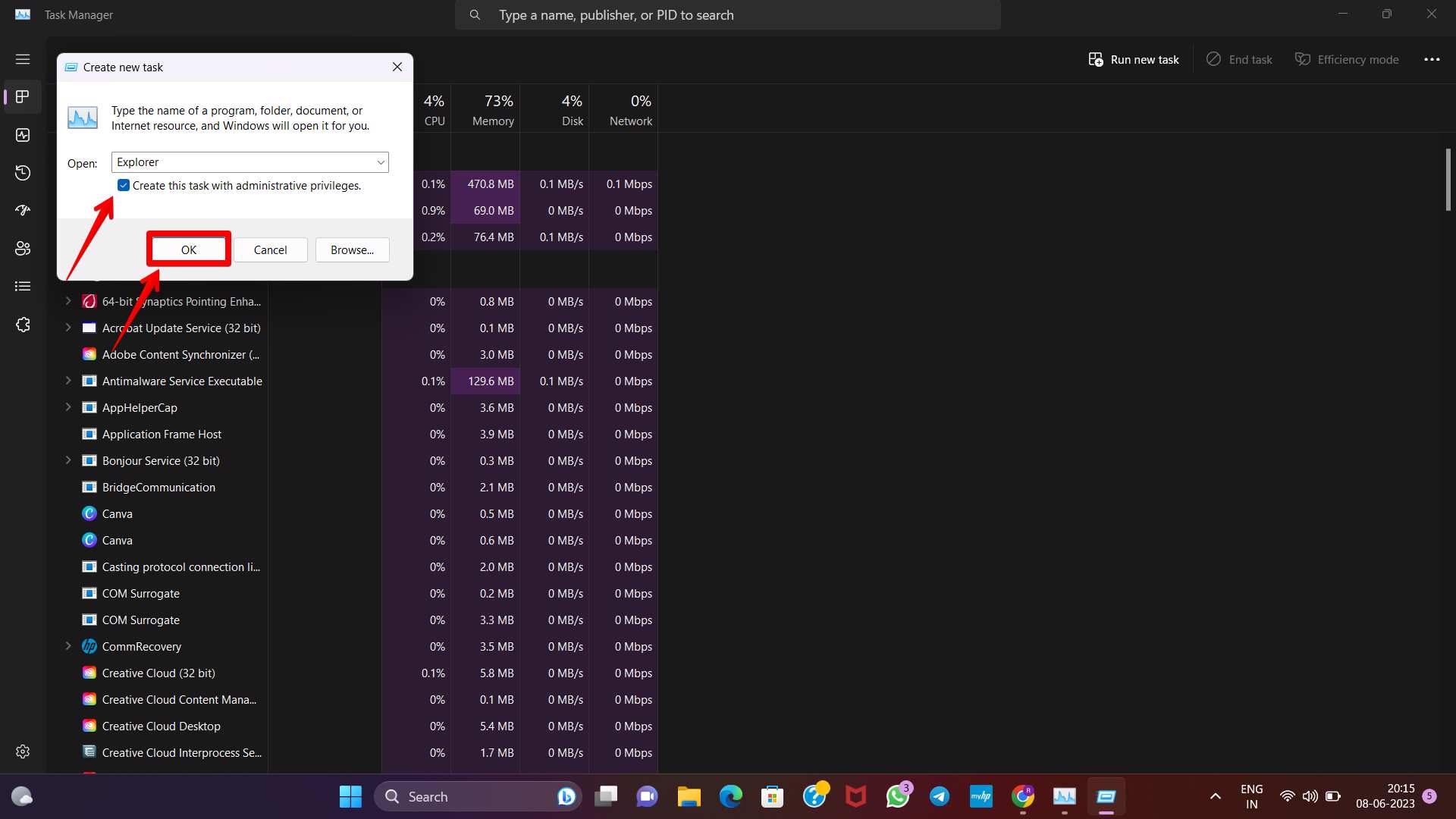Open the See more options menu

(1432, 59)
